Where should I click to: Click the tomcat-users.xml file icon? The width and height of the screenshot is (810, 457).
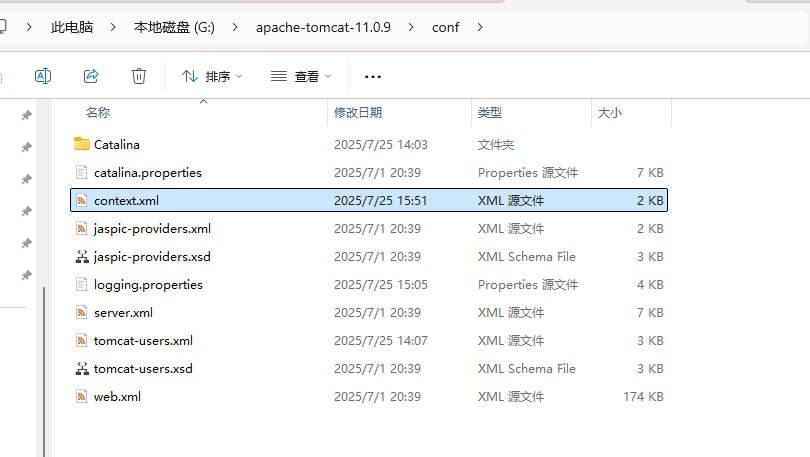81,340
